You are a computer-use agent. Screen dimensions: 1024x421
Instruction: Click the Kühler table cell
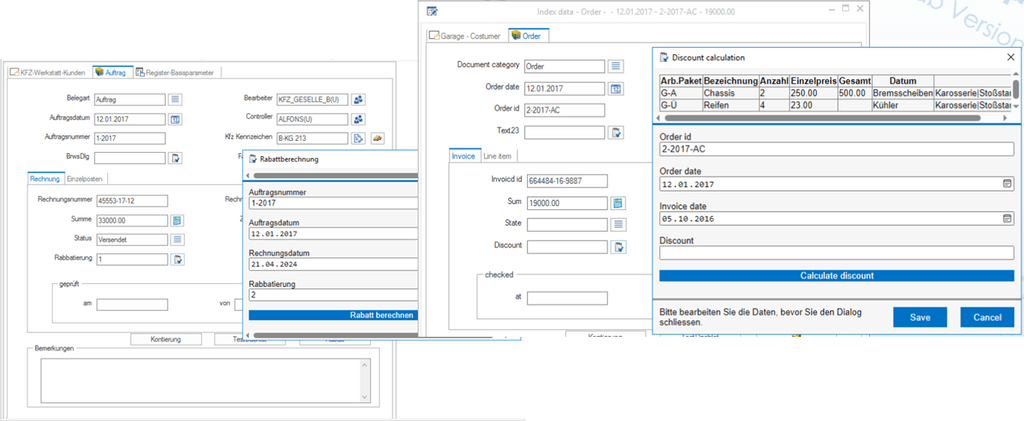[903, 104]
